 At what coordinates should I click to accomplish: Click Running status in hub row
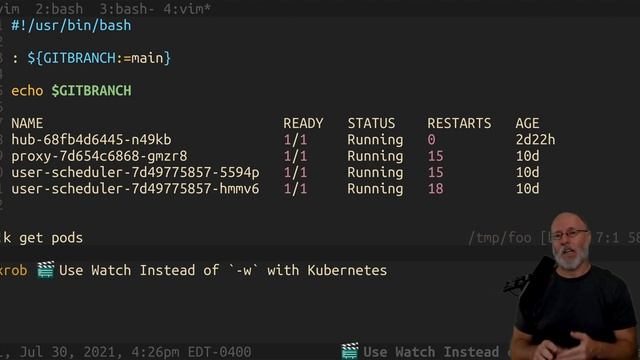(375, 140)
